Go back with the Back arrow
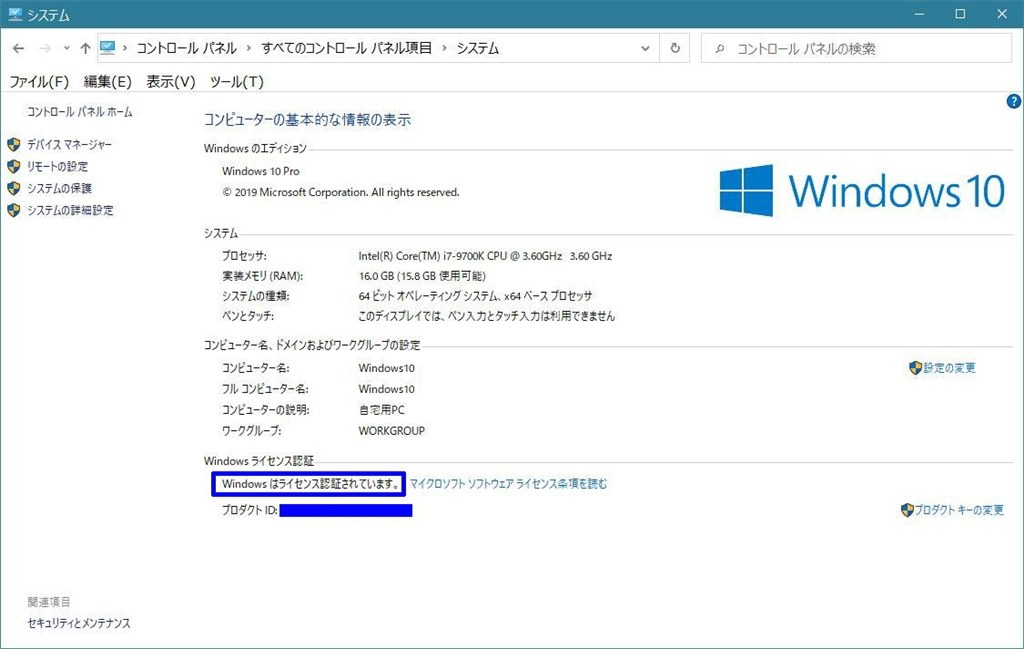Screen dimensions: 1024x649 (x=18, y=48)
